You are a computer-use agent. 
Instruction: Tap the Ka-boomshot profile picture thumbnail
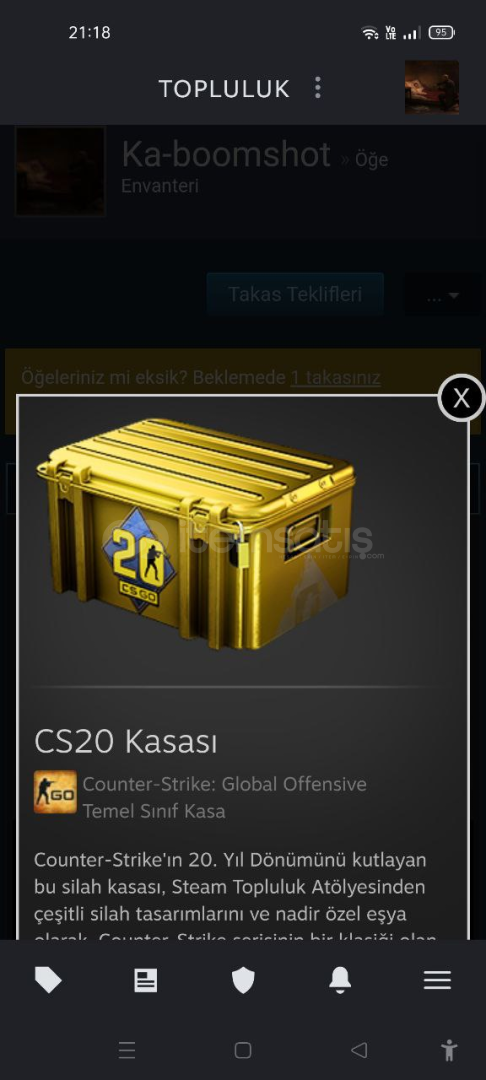60,172
